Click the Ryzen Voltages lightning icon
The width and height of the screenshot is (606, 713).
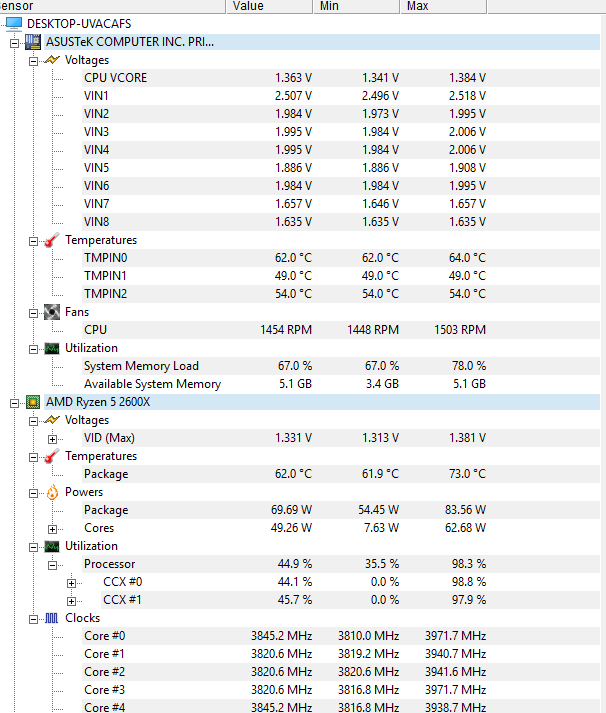click(52, 420)
